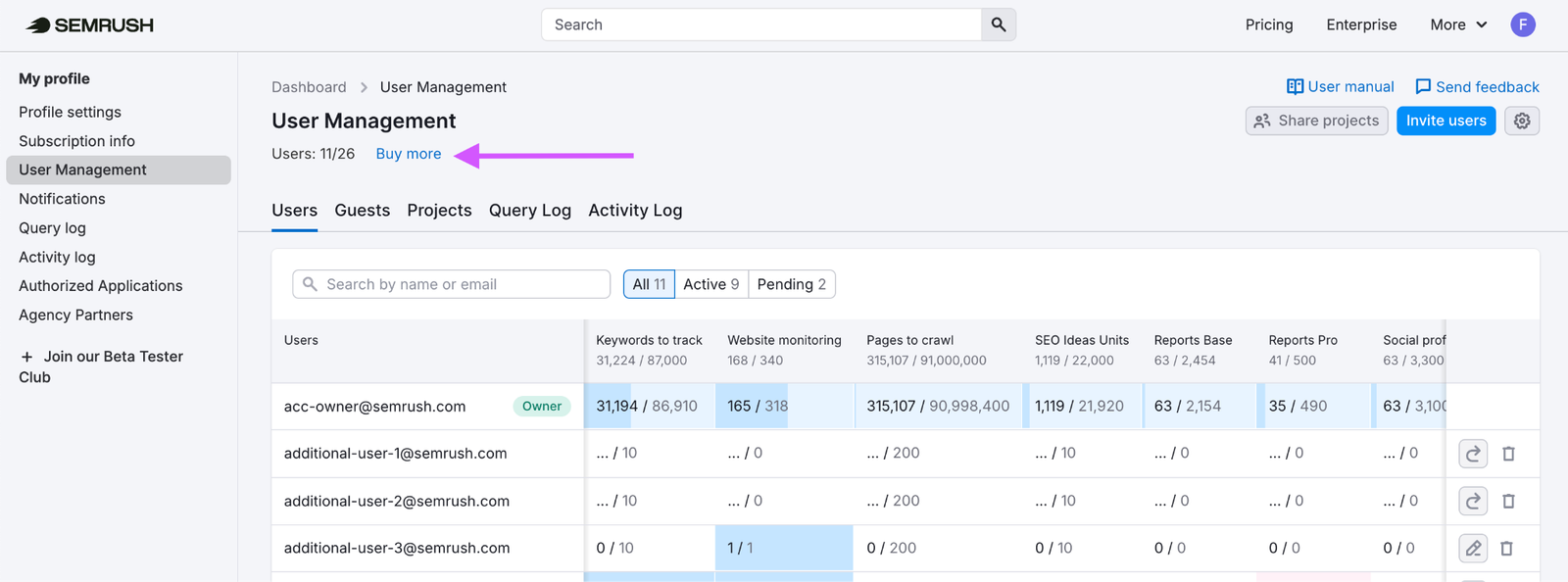Open Agency Partners in the sidebar
Screen dimensions: 1568x582
(x=75, y=315)
